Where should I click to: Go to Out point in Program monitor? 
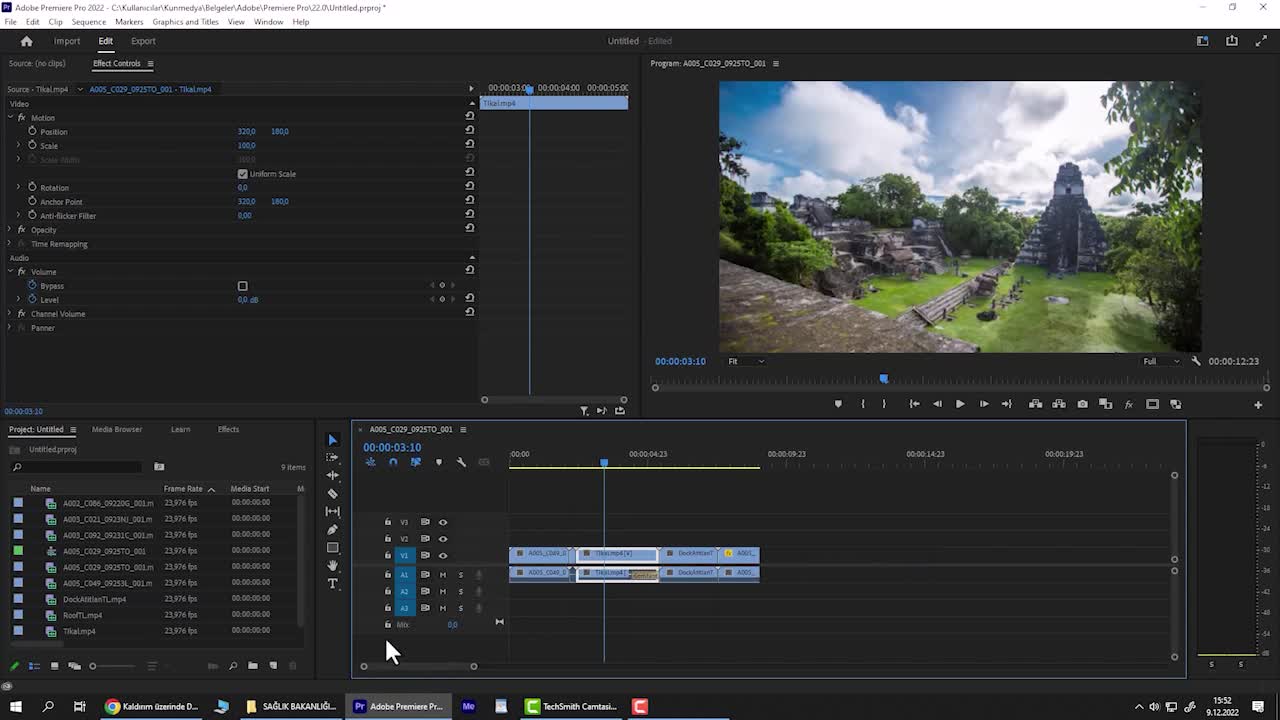tap(1007, 404)
